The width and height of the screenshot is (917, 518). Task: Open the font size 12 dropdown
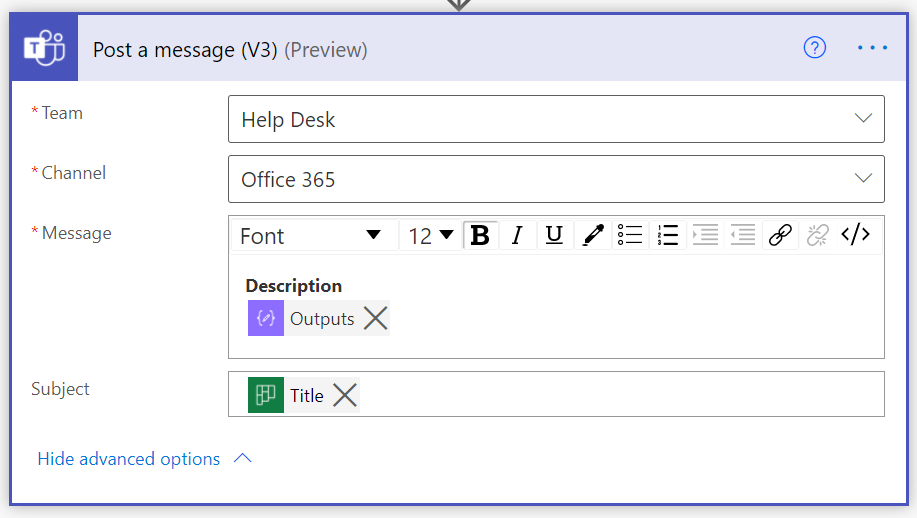click(x=431, y=235)
